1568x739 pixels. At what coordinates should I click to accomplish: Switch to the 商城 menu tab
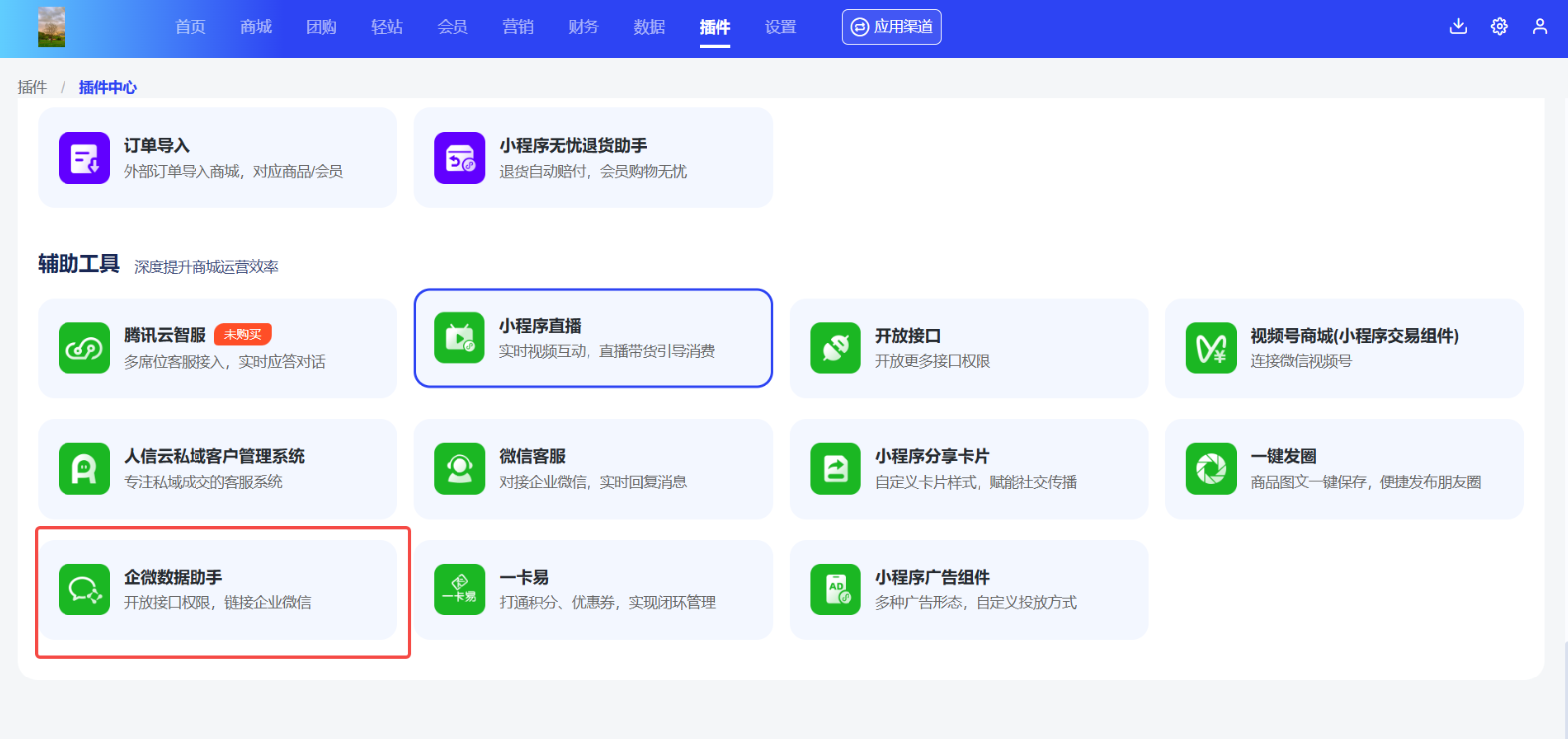pos(256,27)
